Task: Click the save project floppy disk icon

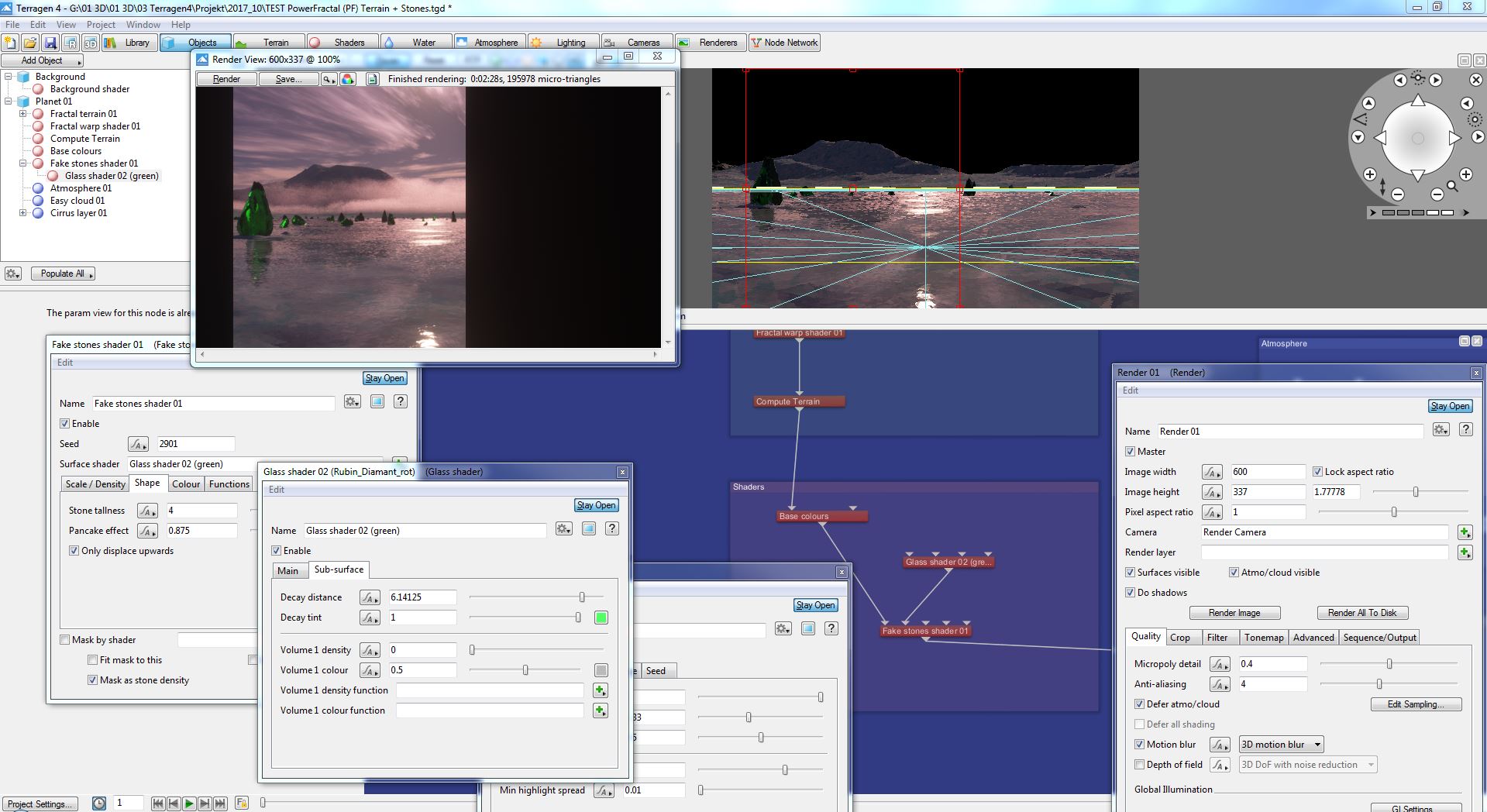Action: pyautogui.click(x=50, y=43)
